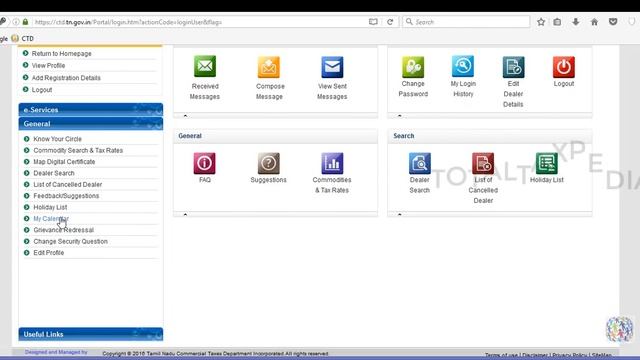Collapse the Search panel with its arrow
The width and height of the screenshot is (640, 360).
tap(400, 214)
